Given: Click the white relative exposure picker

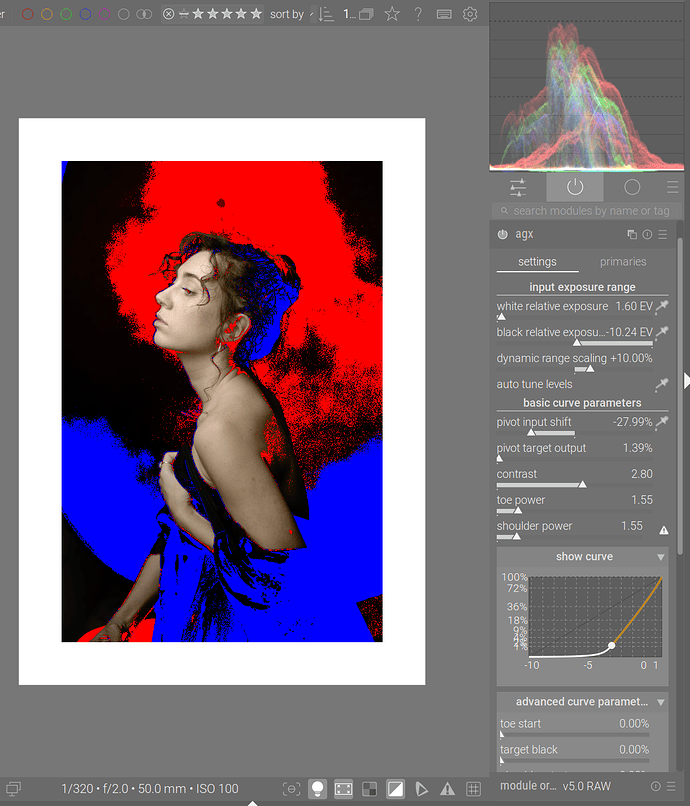Looking at the screenshot, I should 661,306.
